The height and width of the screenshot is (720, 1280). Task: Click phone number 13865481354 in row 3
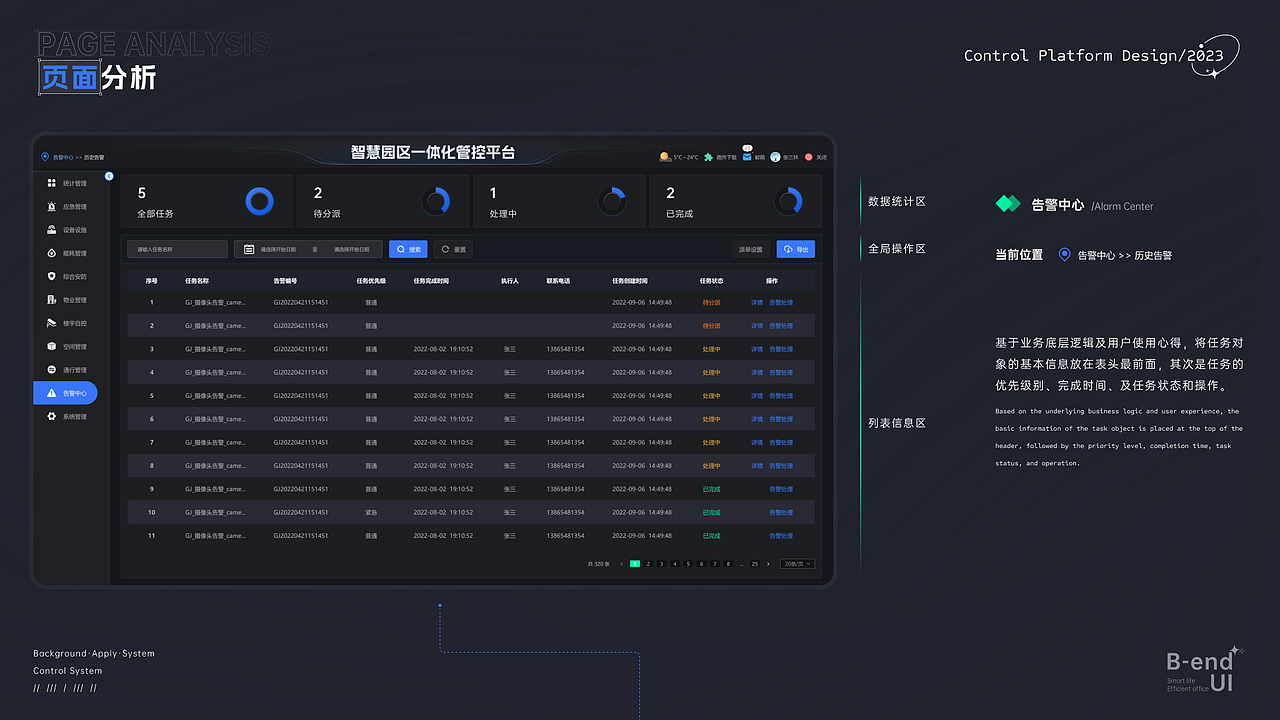[x=565, y=349]
